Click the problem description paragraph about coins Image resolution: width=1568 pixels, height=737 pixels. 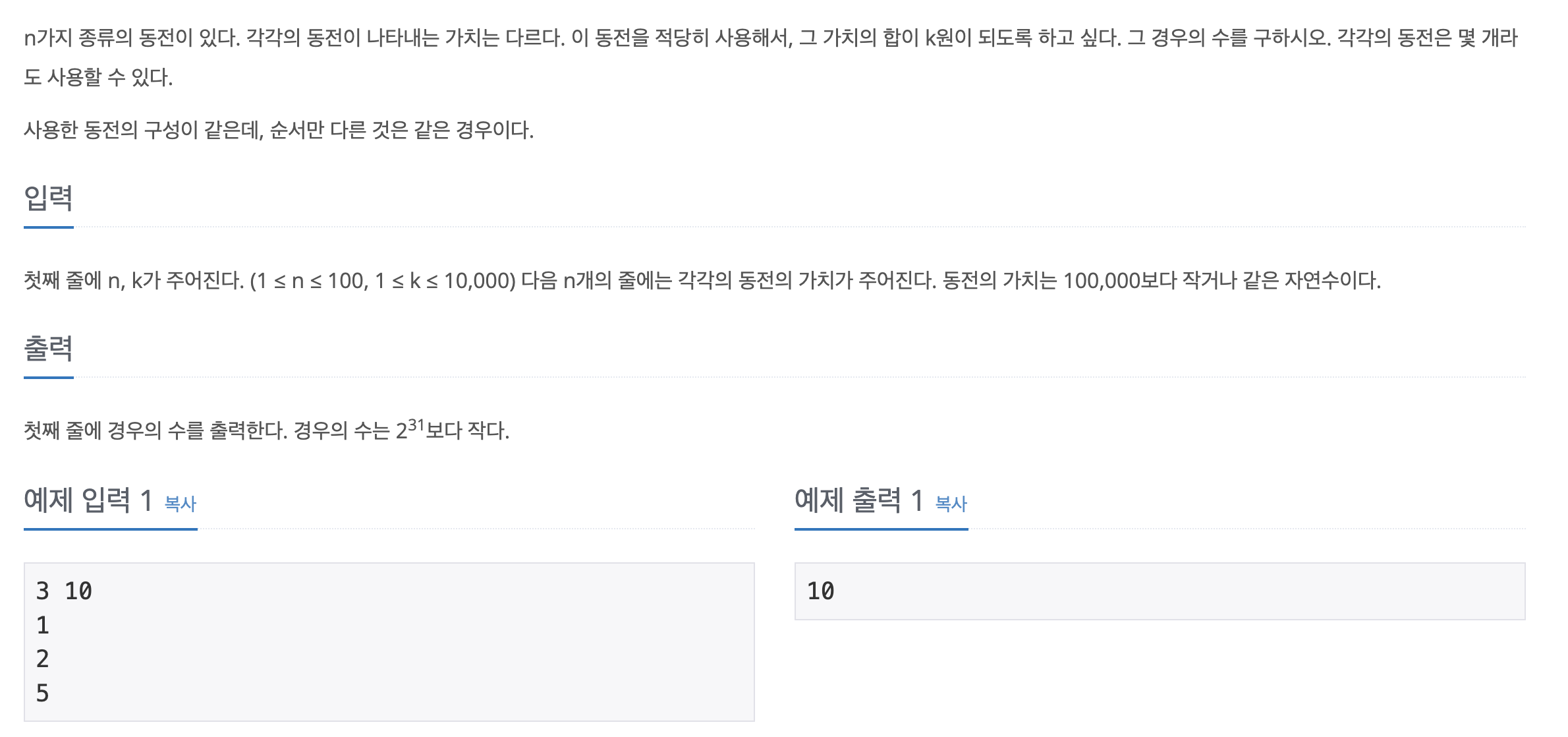point(777,41)
